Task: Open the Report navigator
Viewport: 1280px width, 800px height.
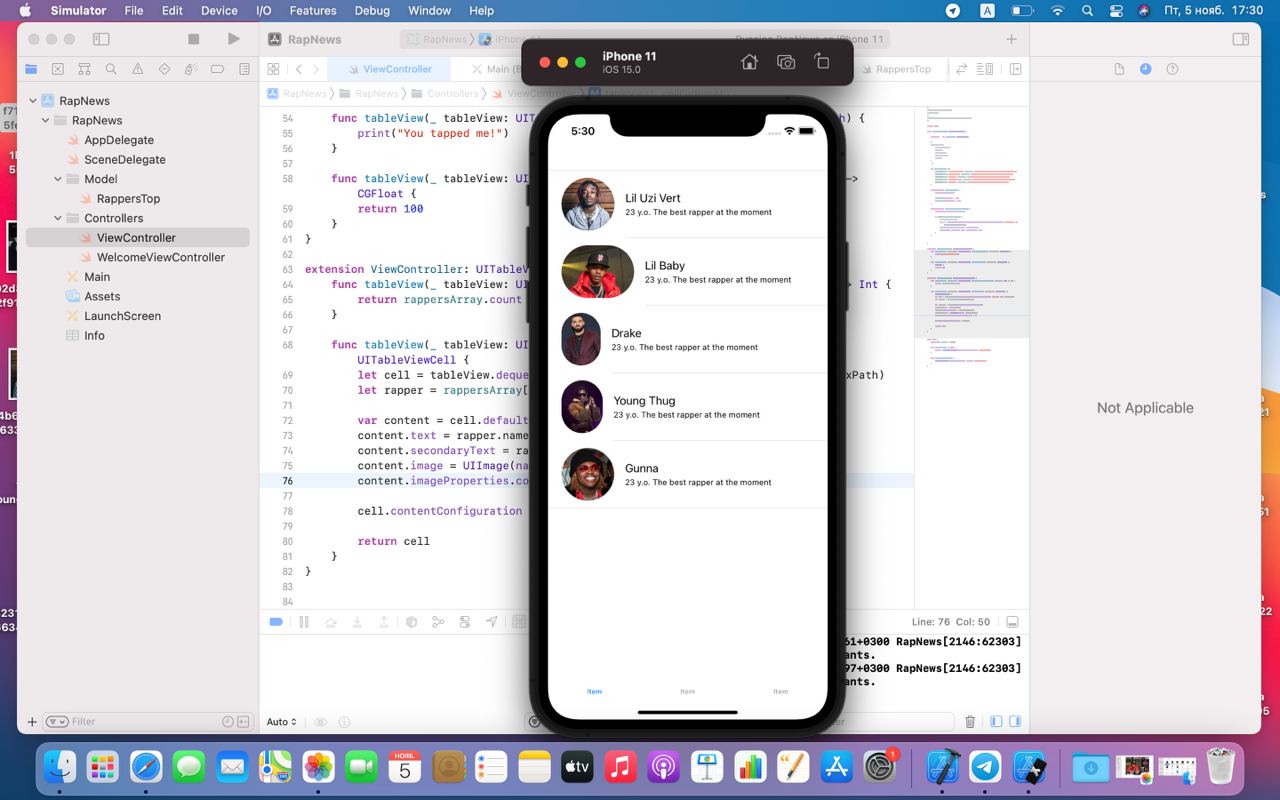Action: coord(244,69)
